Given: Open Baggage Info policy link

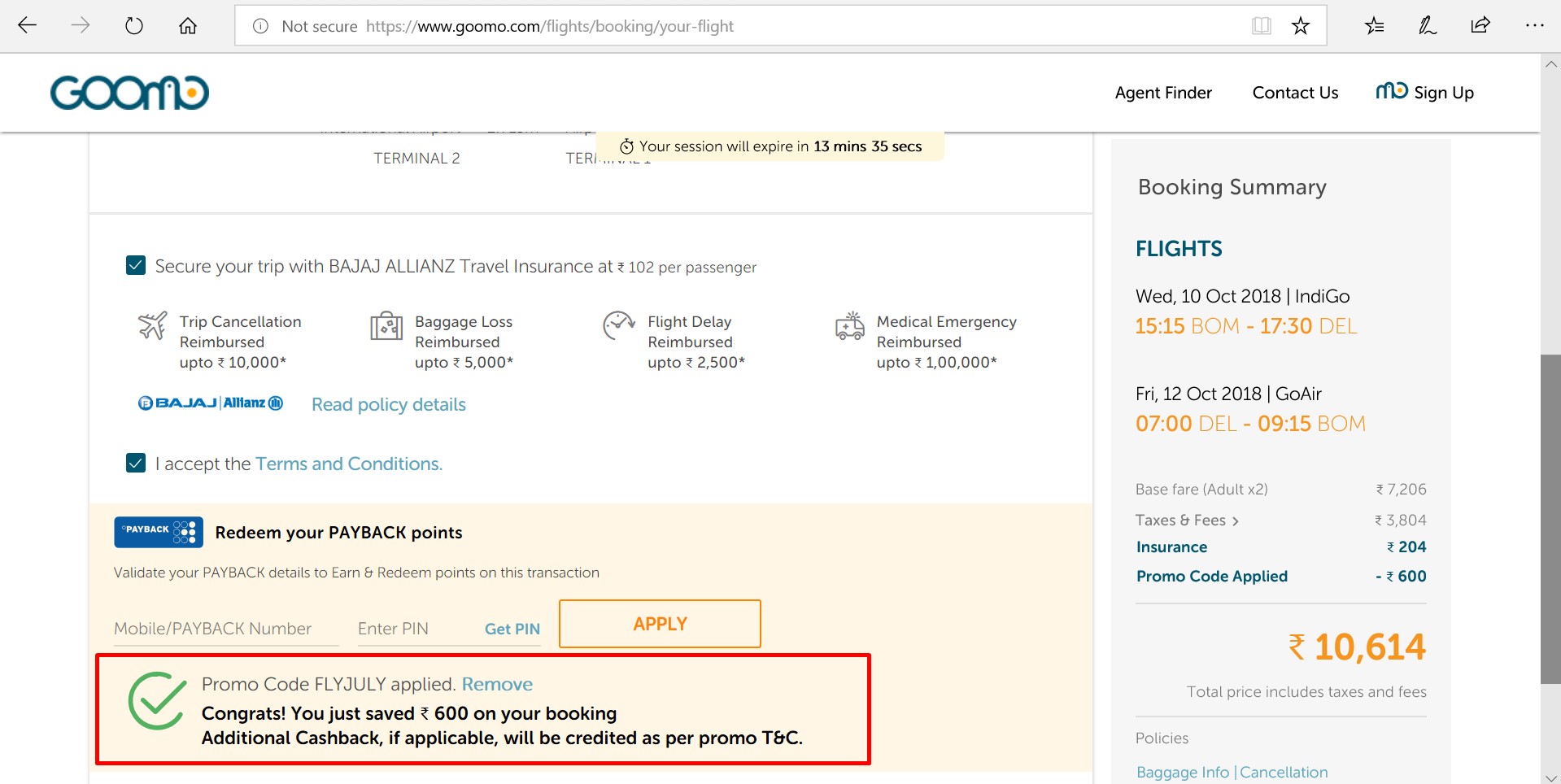Looking at the screenshot, I should [x=1183, y=772].
